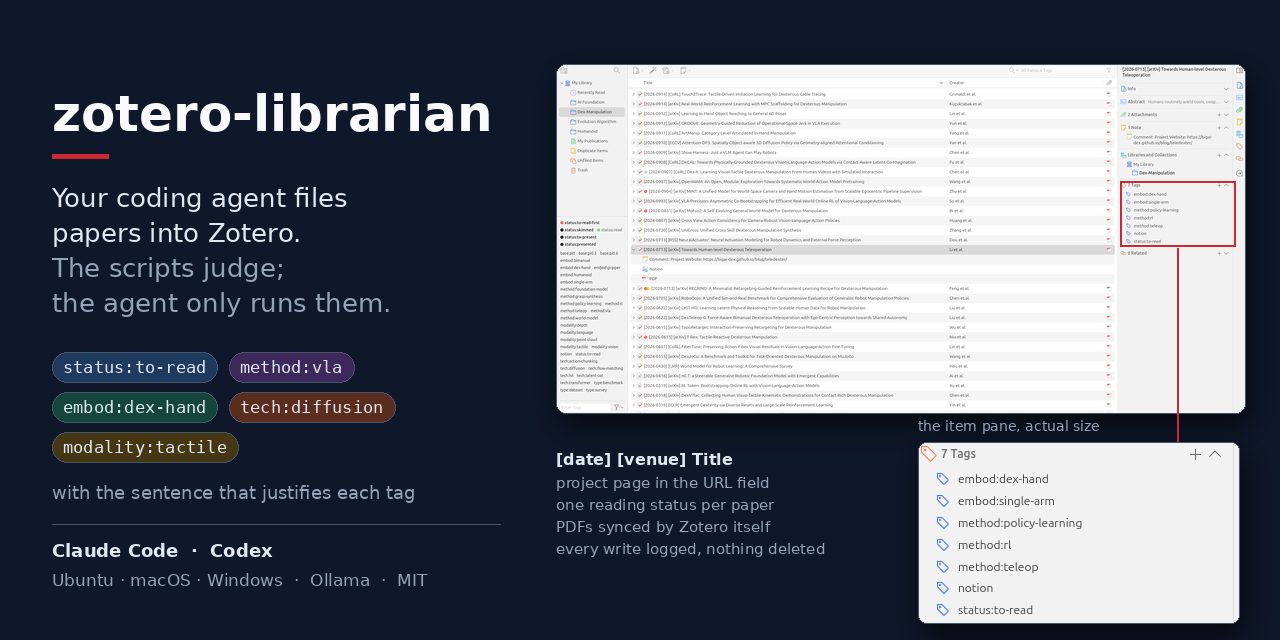Add collection with plus beside Libraries and Collections

[1219, 155]
